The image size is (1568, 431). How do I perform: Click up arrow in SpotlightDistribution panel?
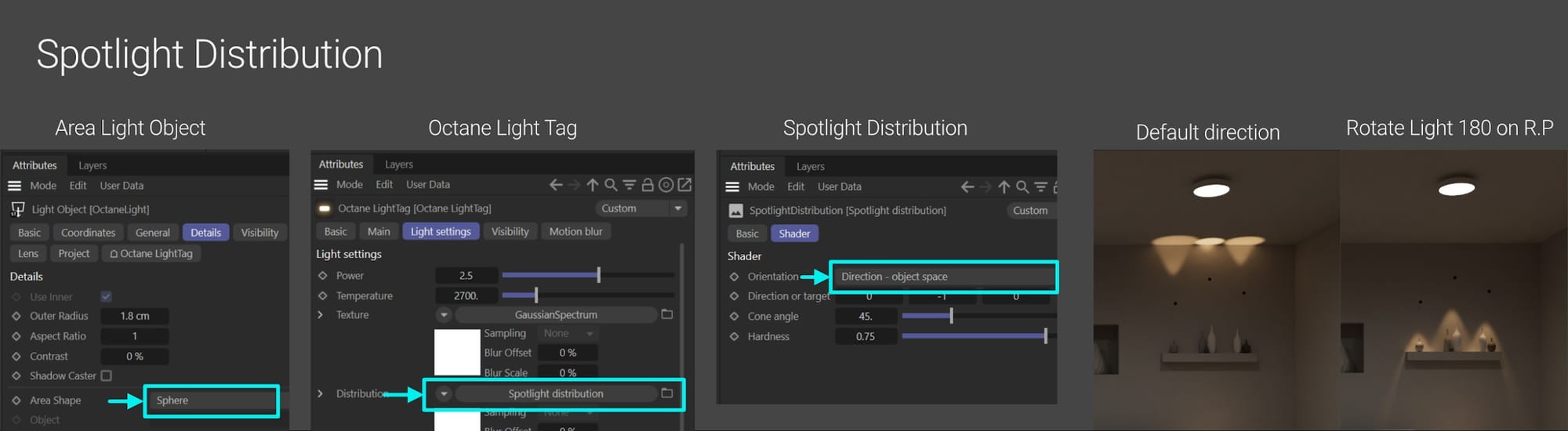coord(1004,187)
